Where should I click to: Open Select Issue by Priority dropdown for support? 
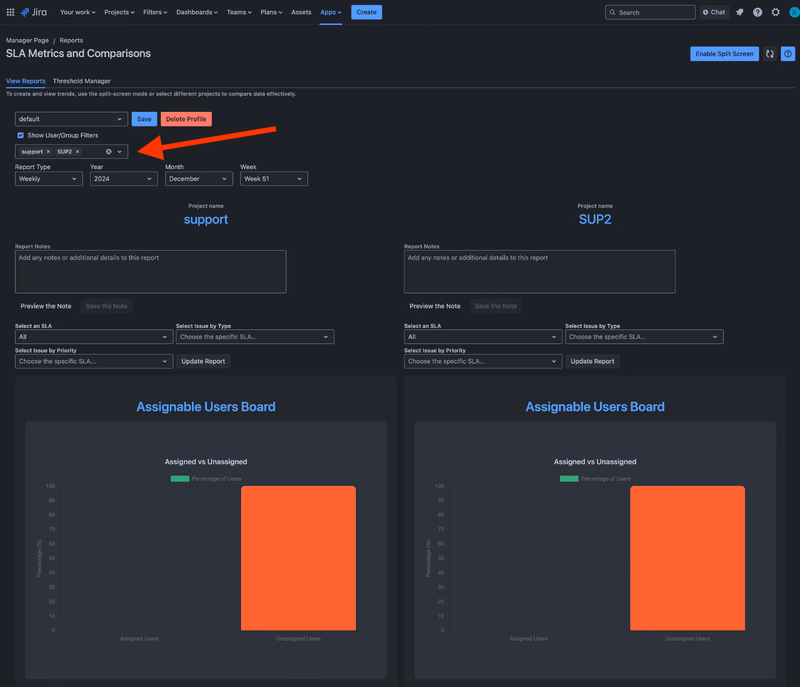click(x=94, y=361)
